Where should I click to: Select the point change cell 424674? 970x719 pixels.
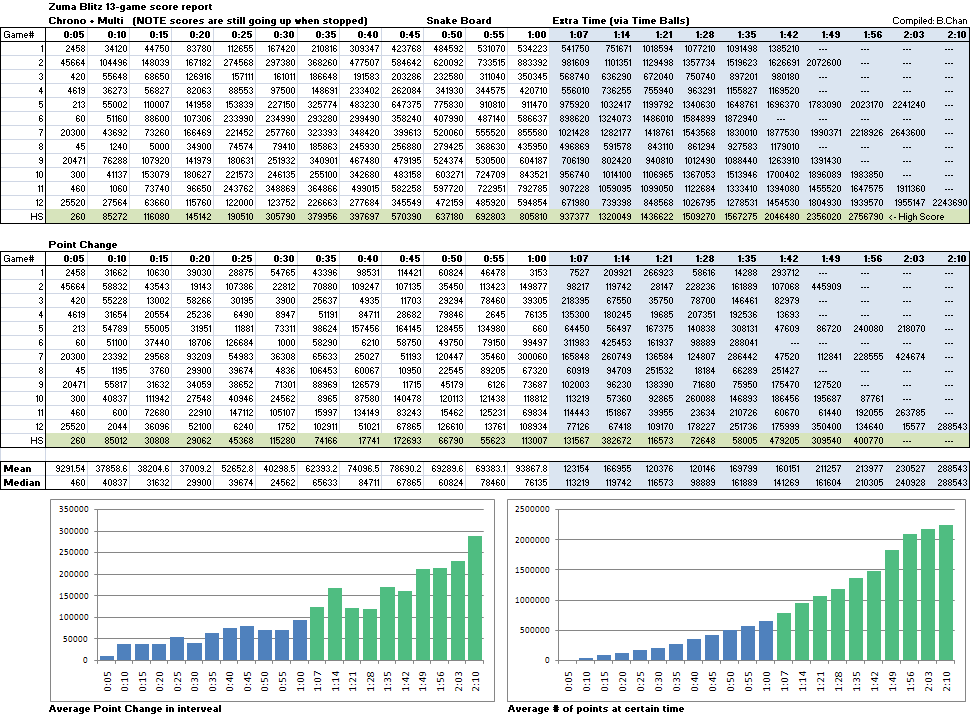(x=910, y=356)
